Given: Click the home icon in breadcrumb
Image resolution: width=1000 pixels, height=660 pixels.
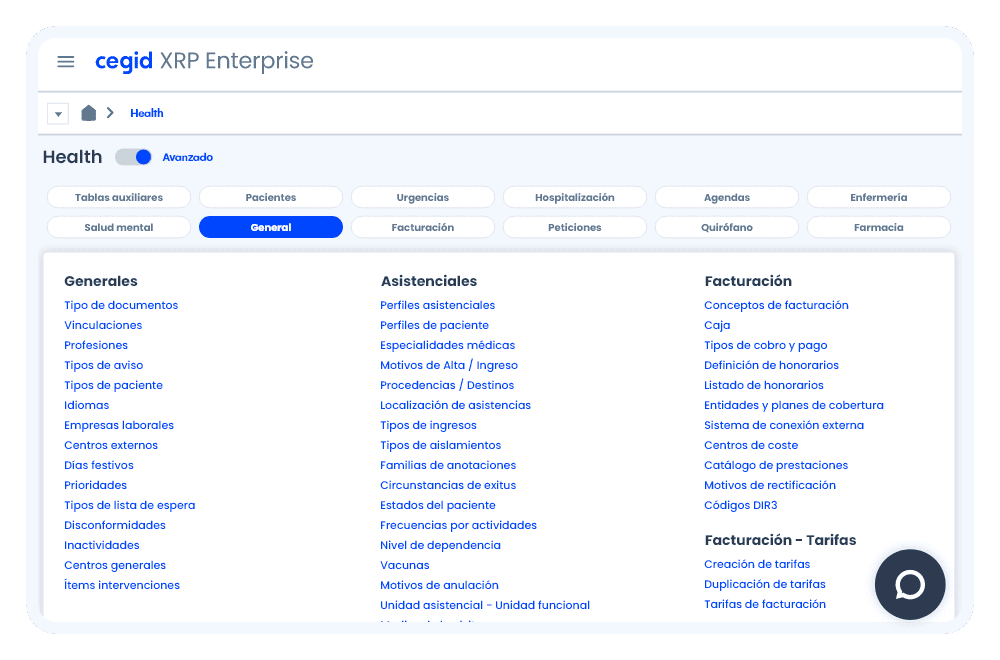Looking at the screenshot, I should point(89,113).
